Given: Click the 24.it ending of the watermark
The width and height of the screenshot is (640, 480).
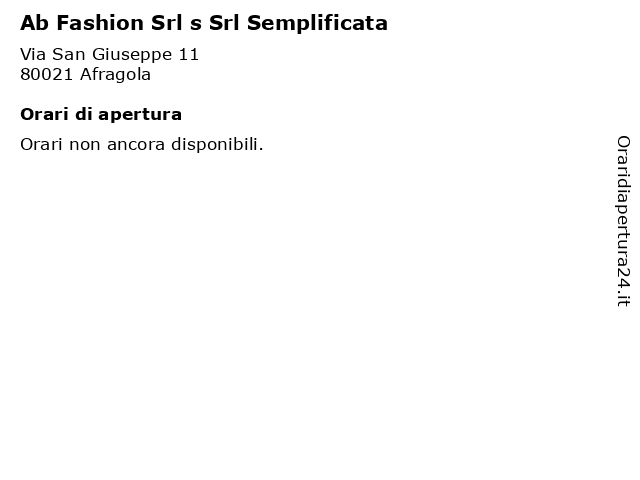Looking at the screenshot, I should coord(623,287).
